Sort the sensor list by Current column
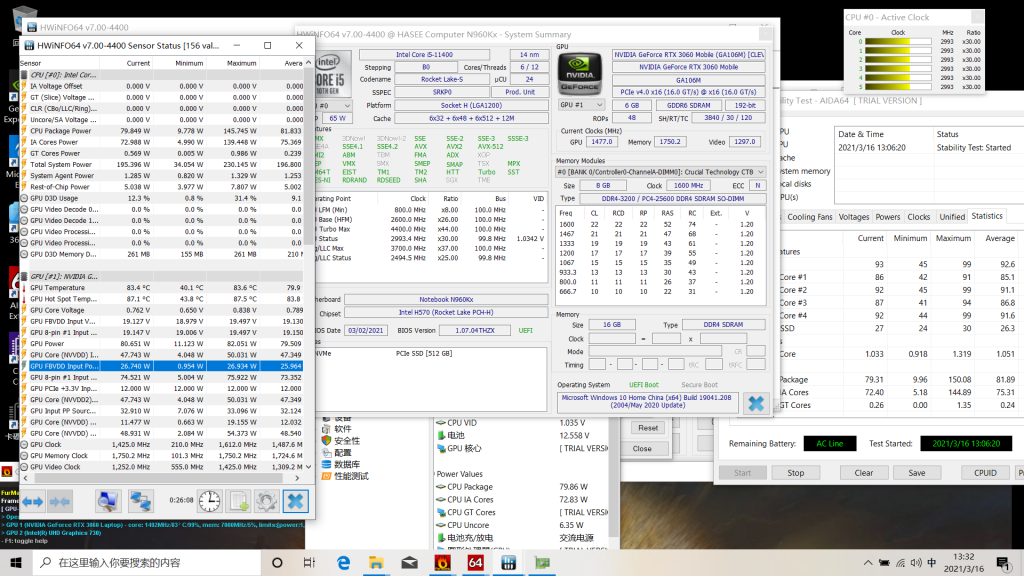1024x576 pixels. click(x=138, y=63)
